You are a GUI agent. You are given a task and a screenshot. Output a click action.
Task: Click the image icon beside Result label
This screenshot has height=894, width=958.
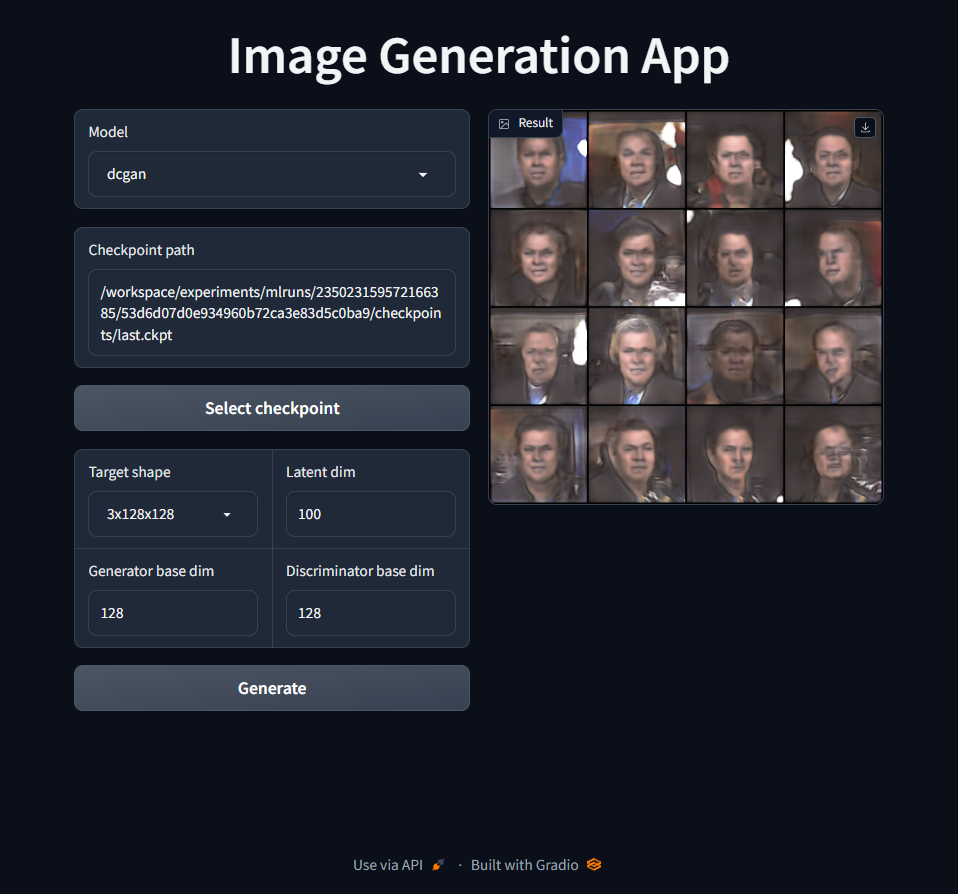[504, 124]
